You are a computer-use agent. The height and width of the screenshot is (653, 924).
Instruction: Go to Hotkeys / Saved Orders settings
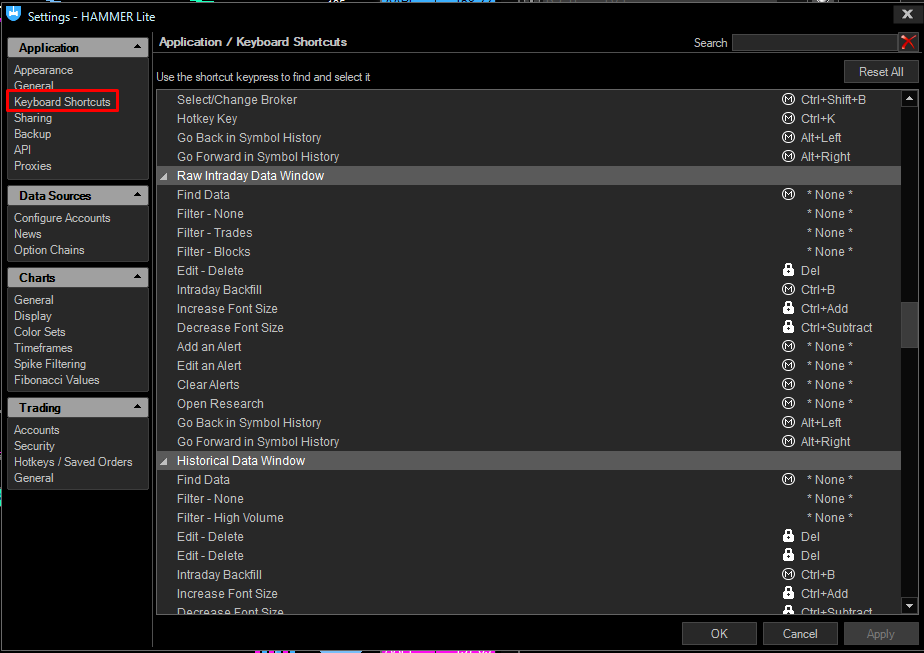tap(73, 462)
